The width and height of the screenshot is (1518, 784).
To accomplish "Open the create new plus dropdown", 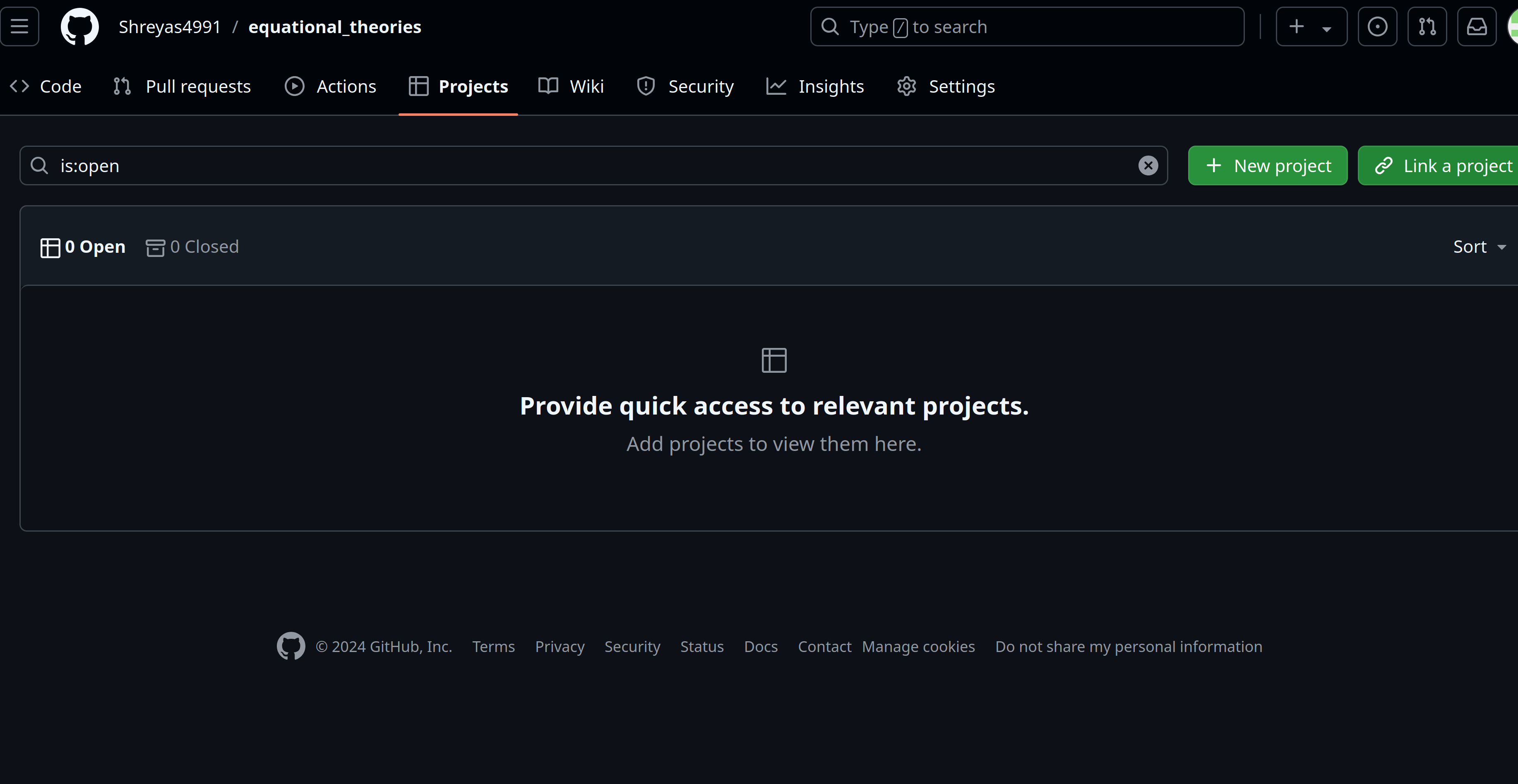I will pos(1311,26).
